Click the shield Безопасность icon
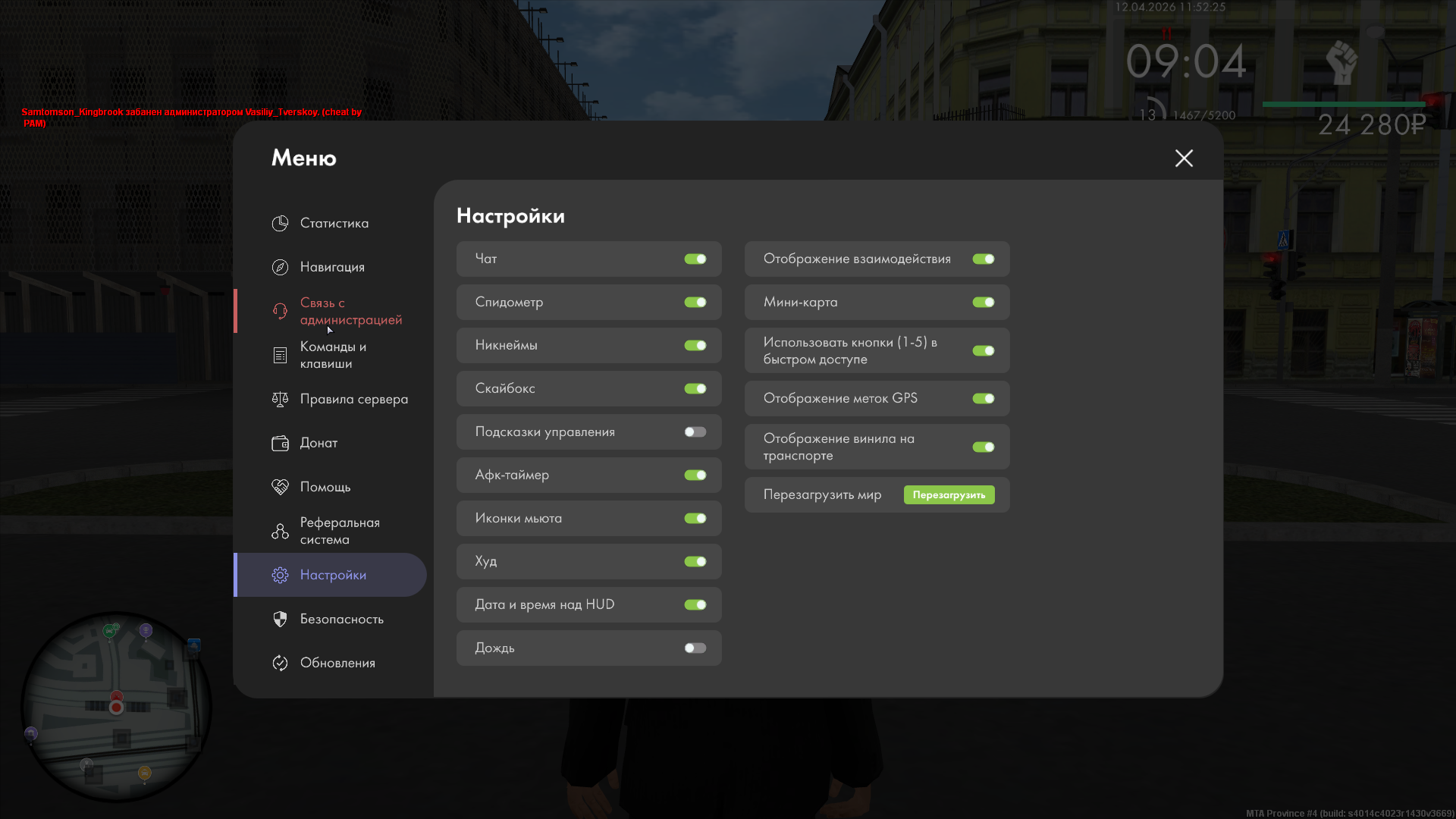This screenshot has height=819, width=1456. pyautogui.click(x=280, y=619)
